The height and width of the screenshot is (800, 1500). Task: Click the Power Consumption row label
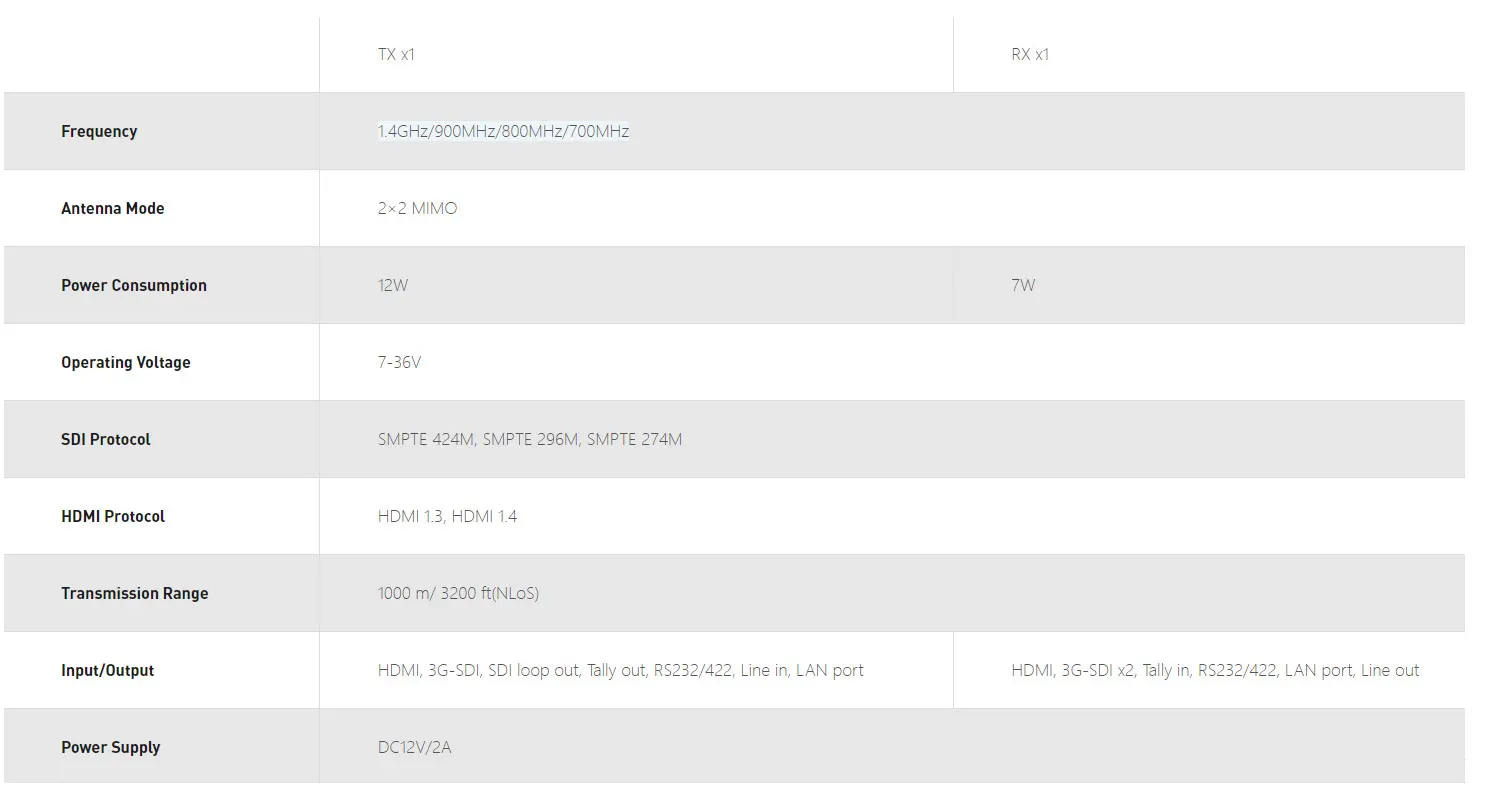134,285
